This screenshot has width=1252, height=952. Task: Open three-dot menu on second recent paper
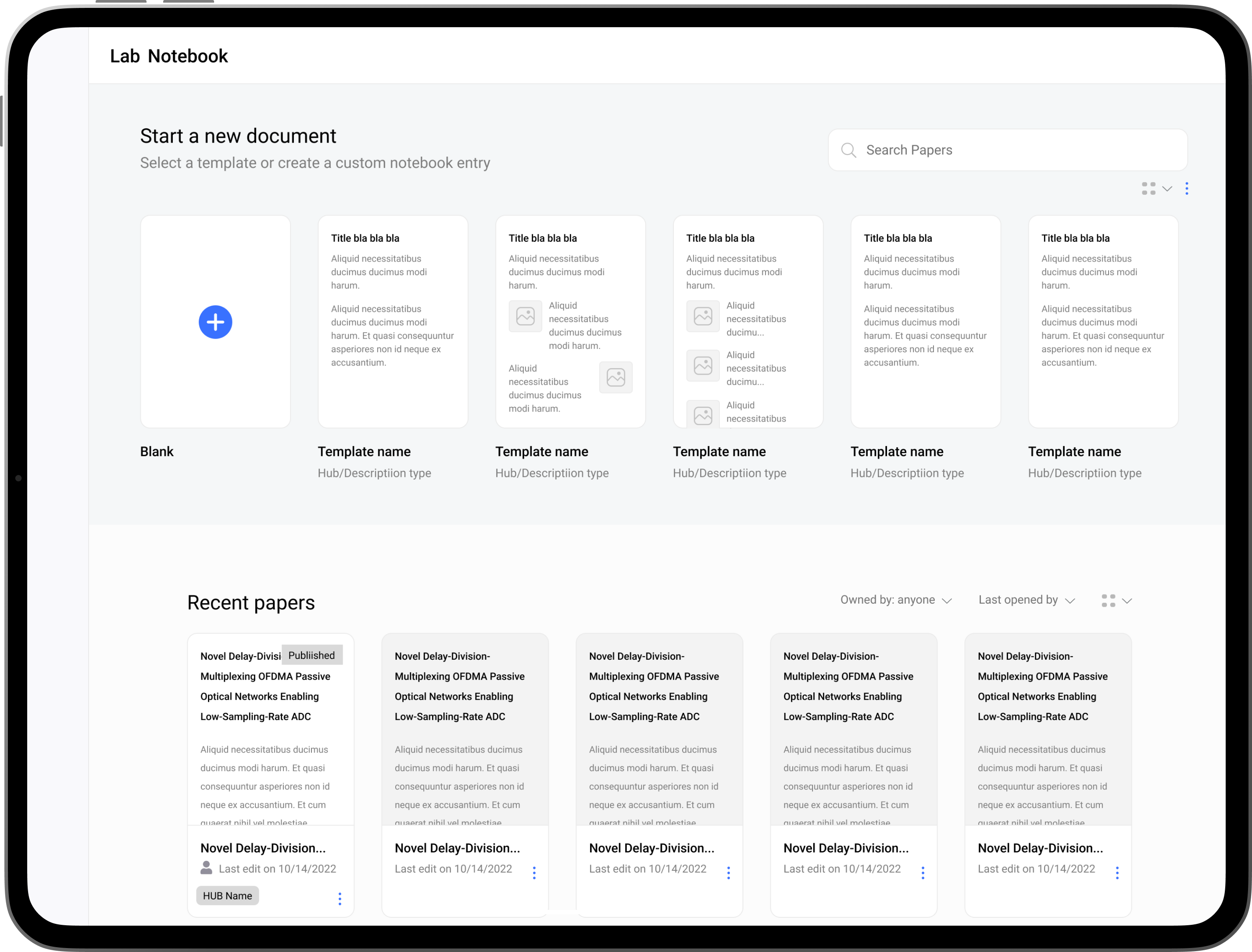[534, 873]
